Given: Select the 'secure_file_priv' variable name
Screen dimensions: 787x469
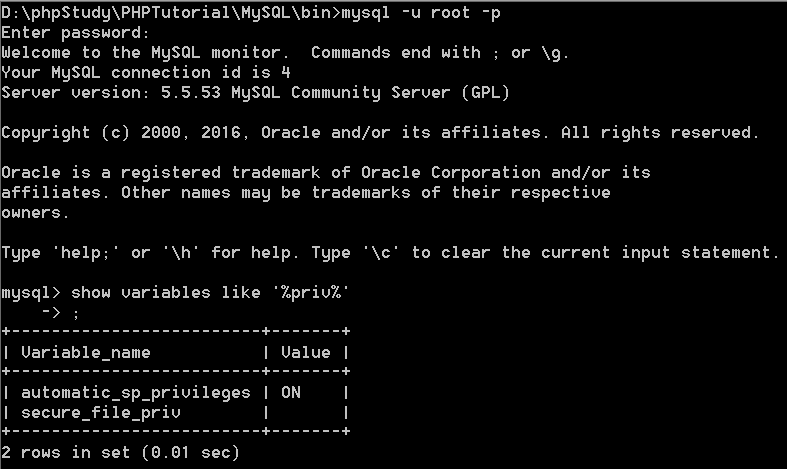Looking at the screenshot, I should click(100, 412).
